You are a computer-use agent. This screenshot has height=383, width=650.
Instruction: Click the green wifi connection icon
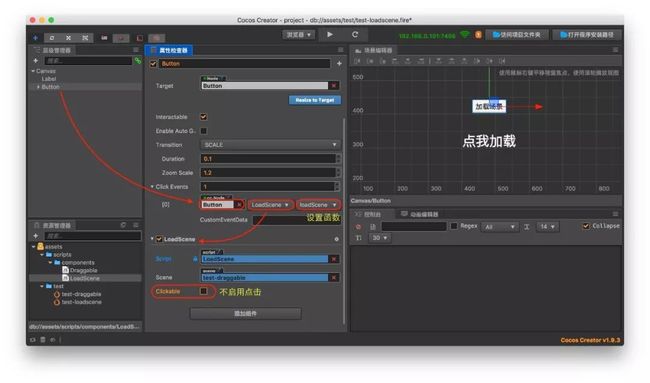pos(465,34)
